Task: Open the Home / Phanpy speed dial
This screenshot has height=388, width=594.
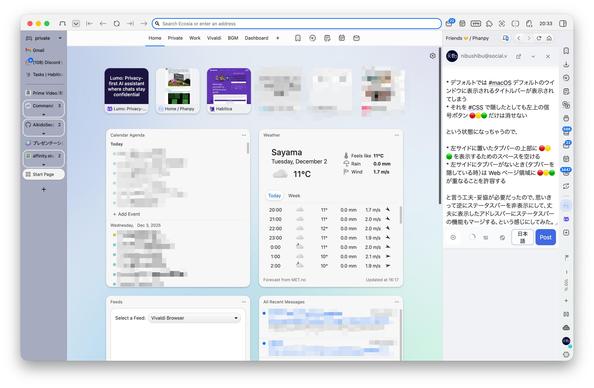Action: click(x=178, y=90)
